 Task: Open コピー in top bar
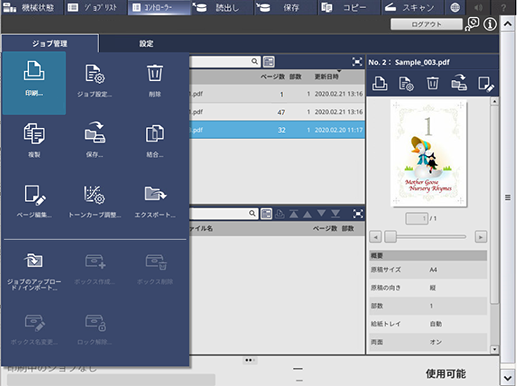point(349,7)
